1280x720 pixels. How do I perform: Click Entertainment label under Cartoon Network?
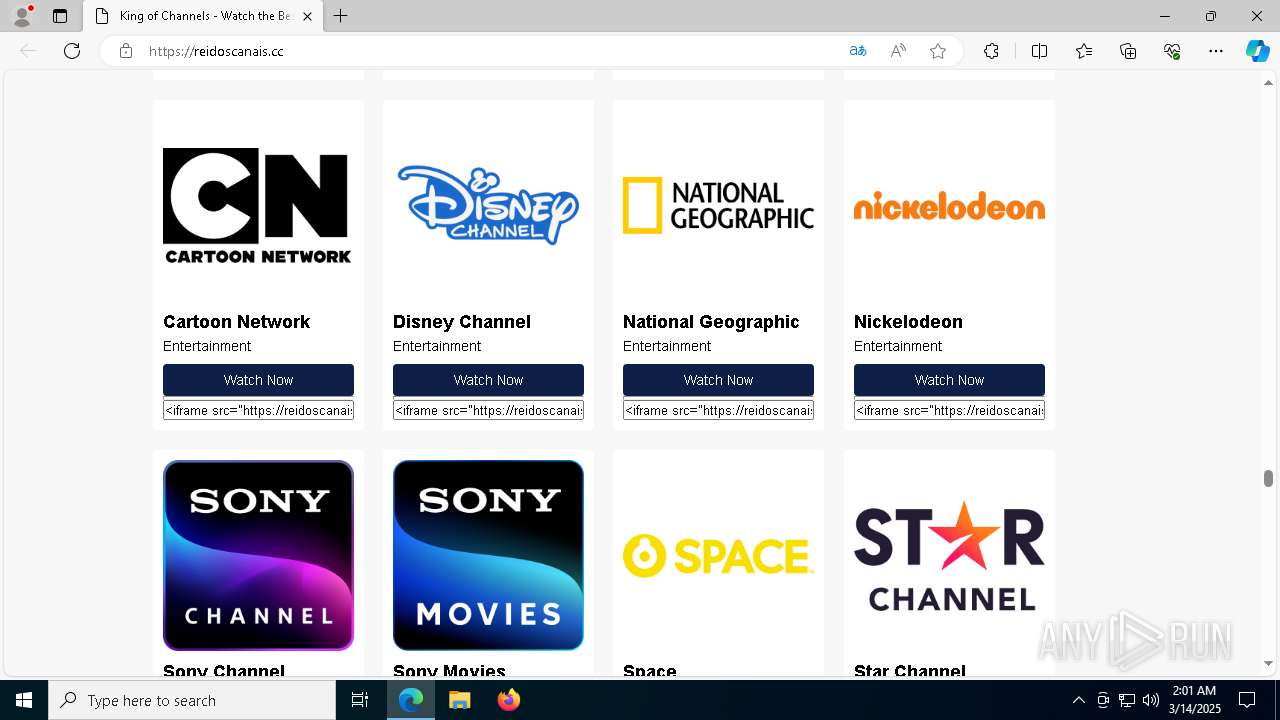[207, 346]
